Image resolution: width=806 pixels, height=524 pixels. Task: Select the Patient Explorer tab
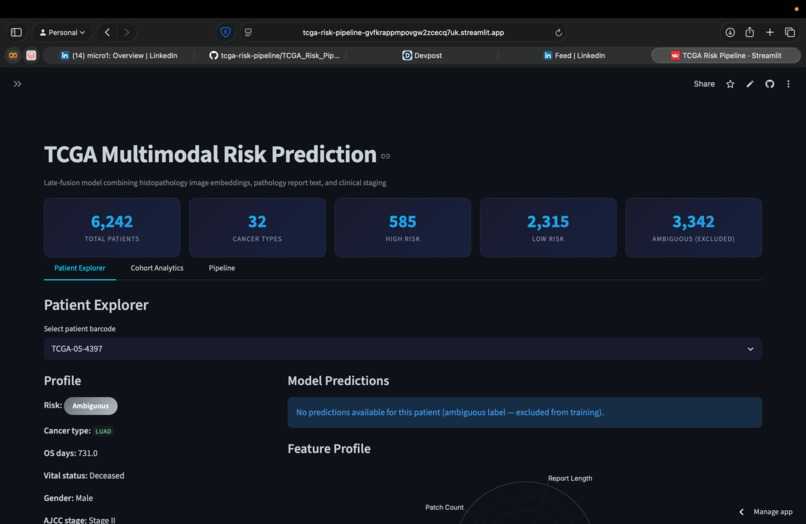80,268
